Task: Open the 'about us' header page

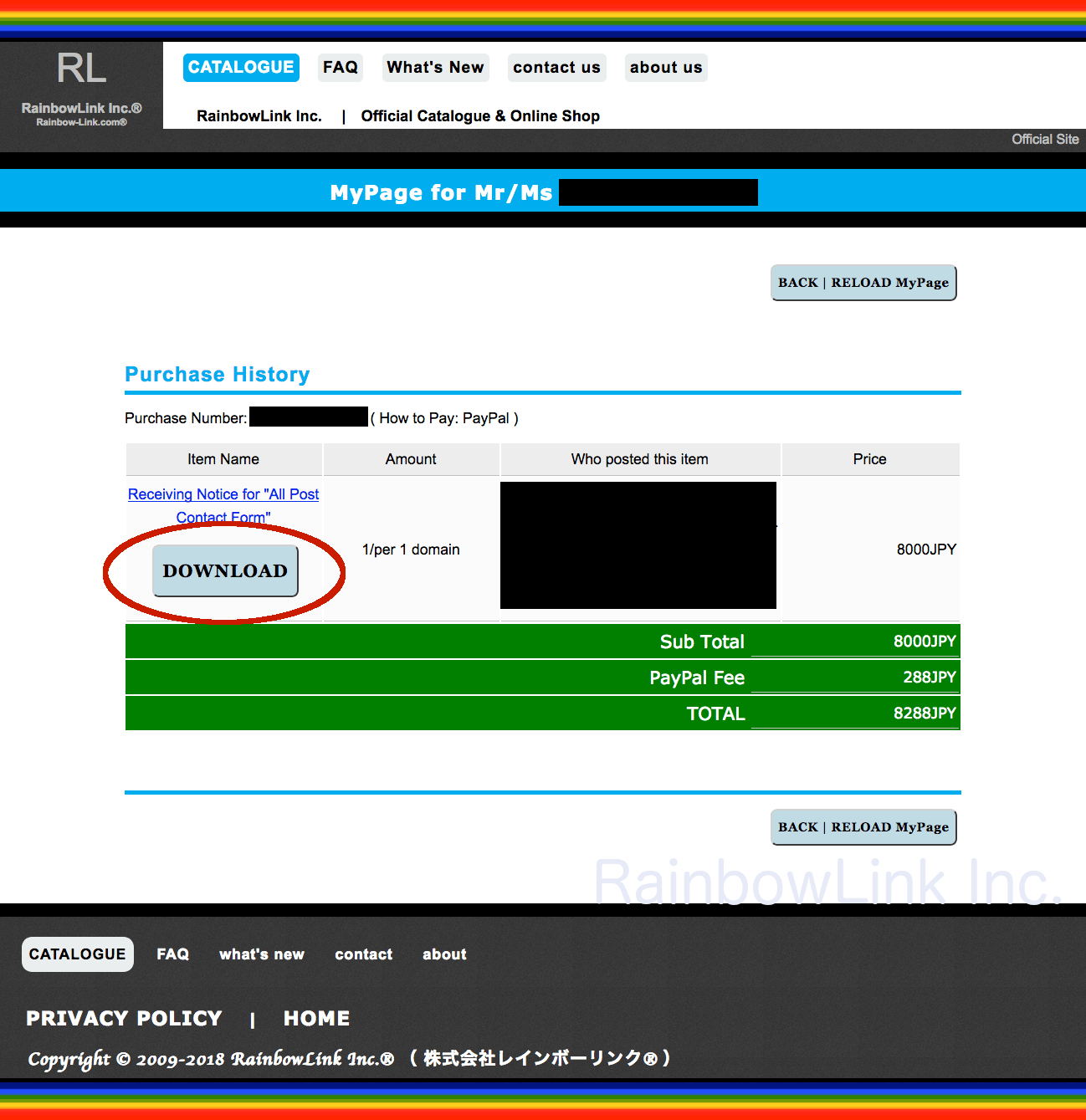Action: point(666,68)
